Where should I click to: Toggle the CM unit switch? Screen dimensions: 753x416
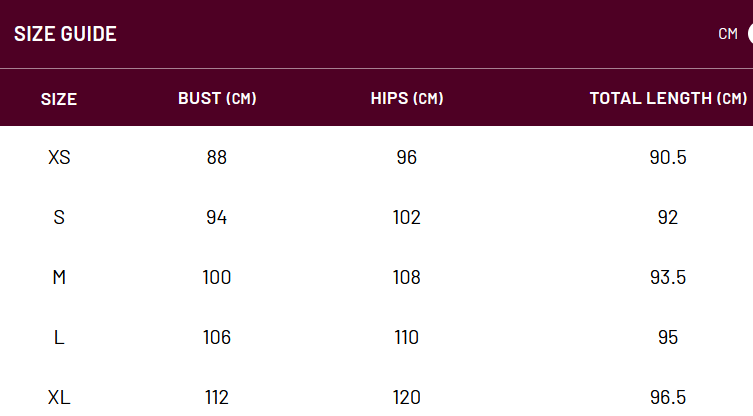point(750,34)
